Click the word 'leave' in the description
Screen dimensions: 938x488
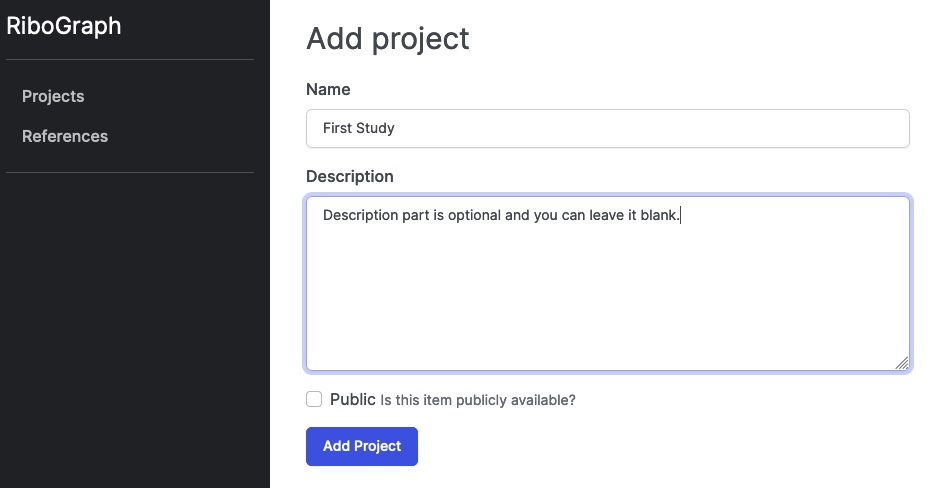pos(607,215)
